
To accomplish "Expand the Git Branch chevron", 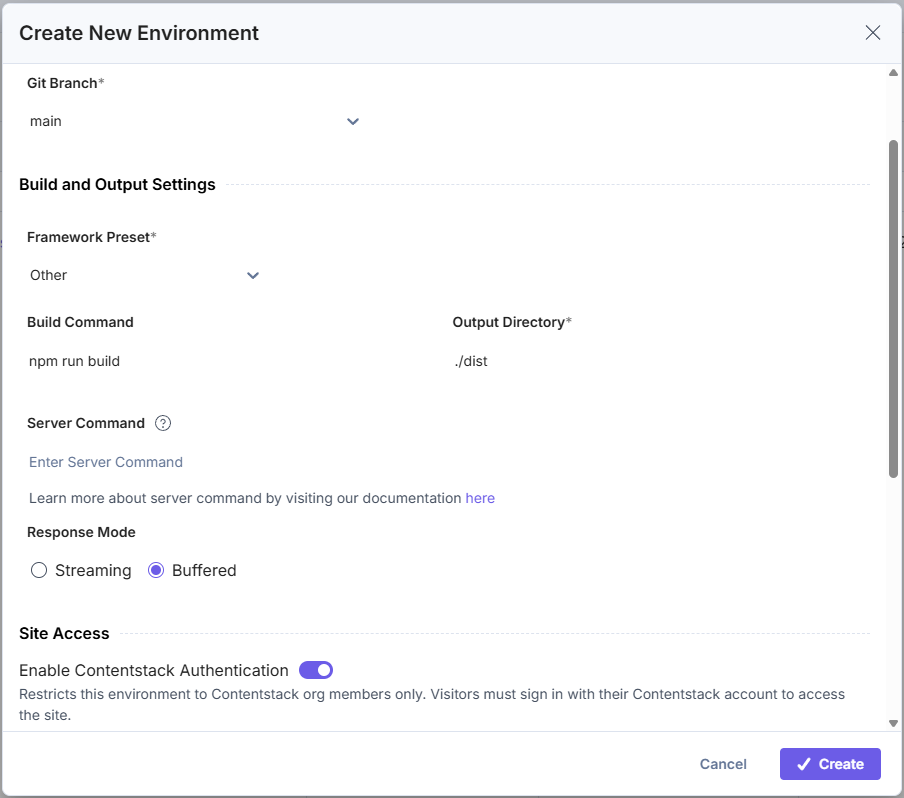I will pos(353,121).
